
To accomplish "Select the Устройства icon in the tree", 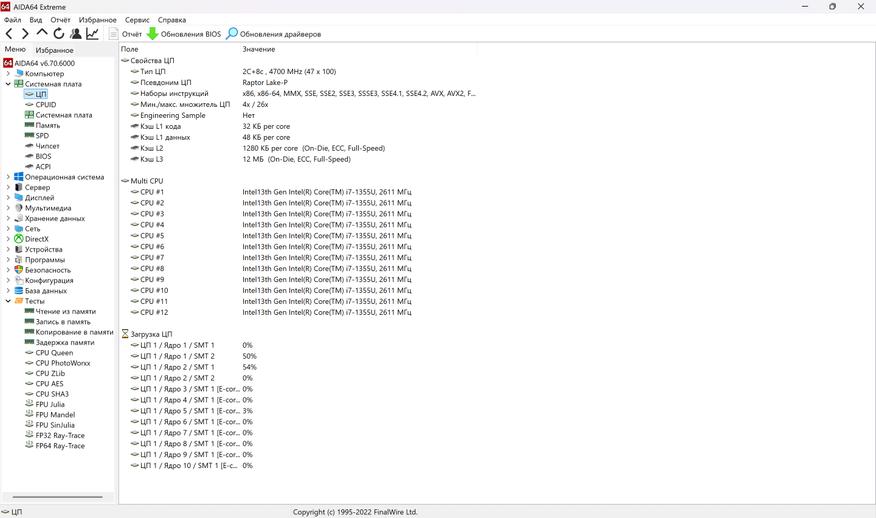I will click(x=18, y=249).
